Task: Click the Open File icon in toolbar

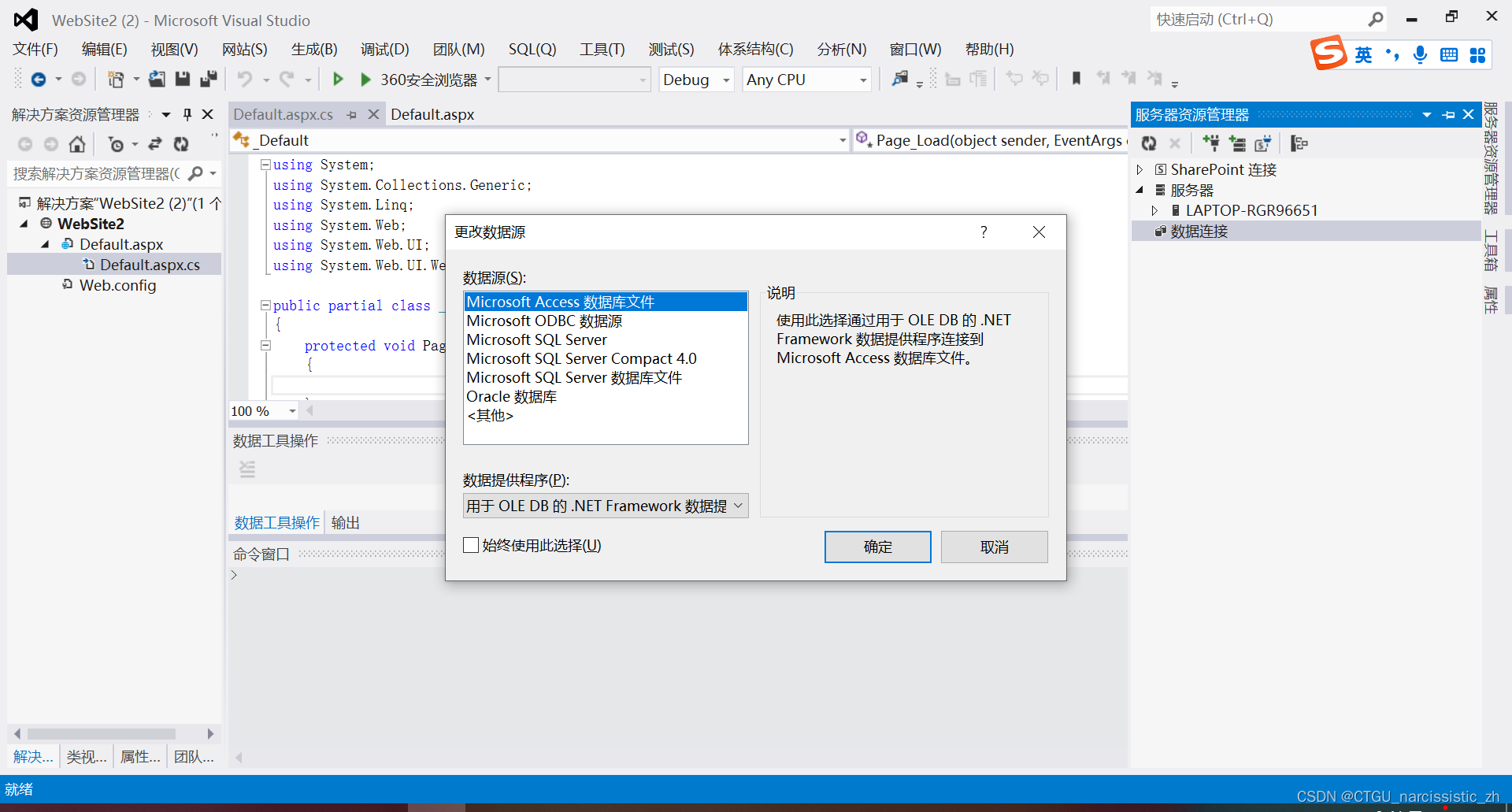Action: click(x=157, y=79)
